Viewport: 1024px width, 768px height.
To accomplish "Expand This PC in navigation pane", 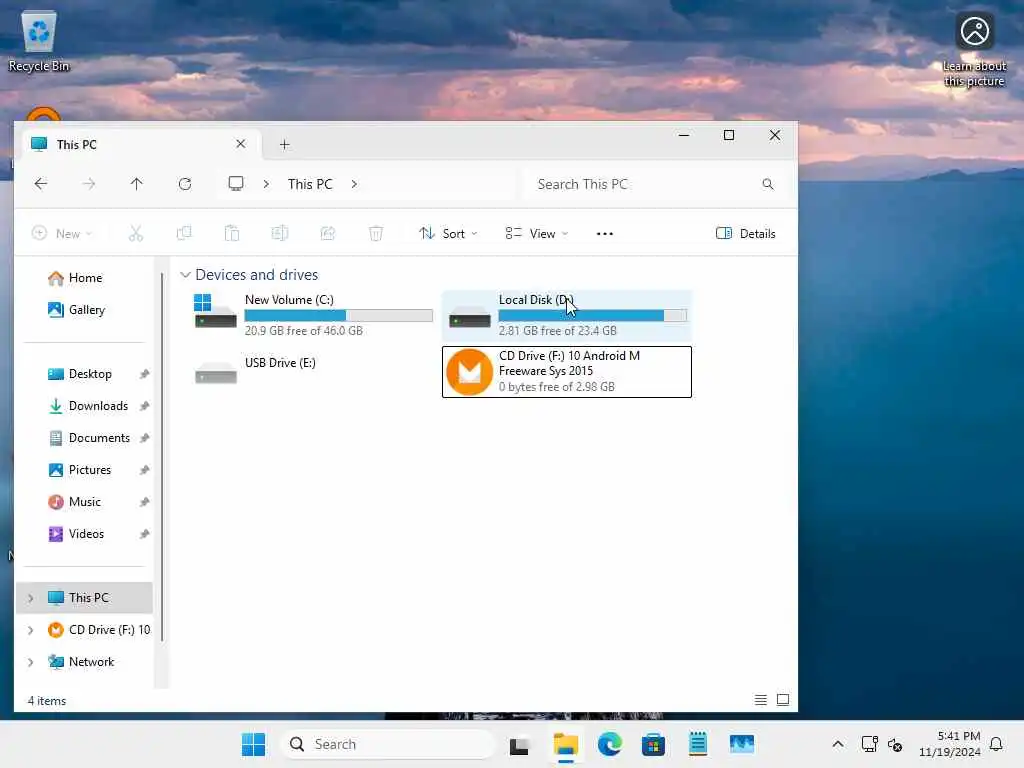I will tap(30, 598).
